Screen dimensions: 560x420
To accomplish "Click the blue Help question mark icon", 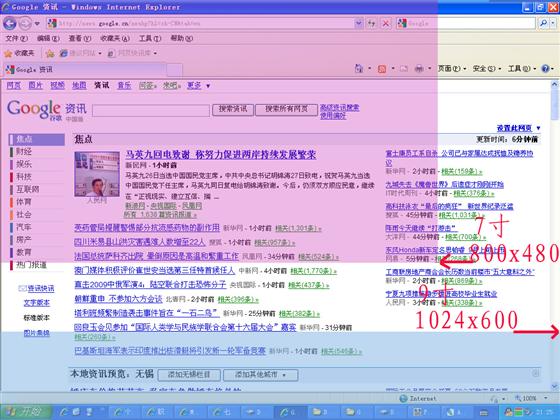I will coord(545,68).
